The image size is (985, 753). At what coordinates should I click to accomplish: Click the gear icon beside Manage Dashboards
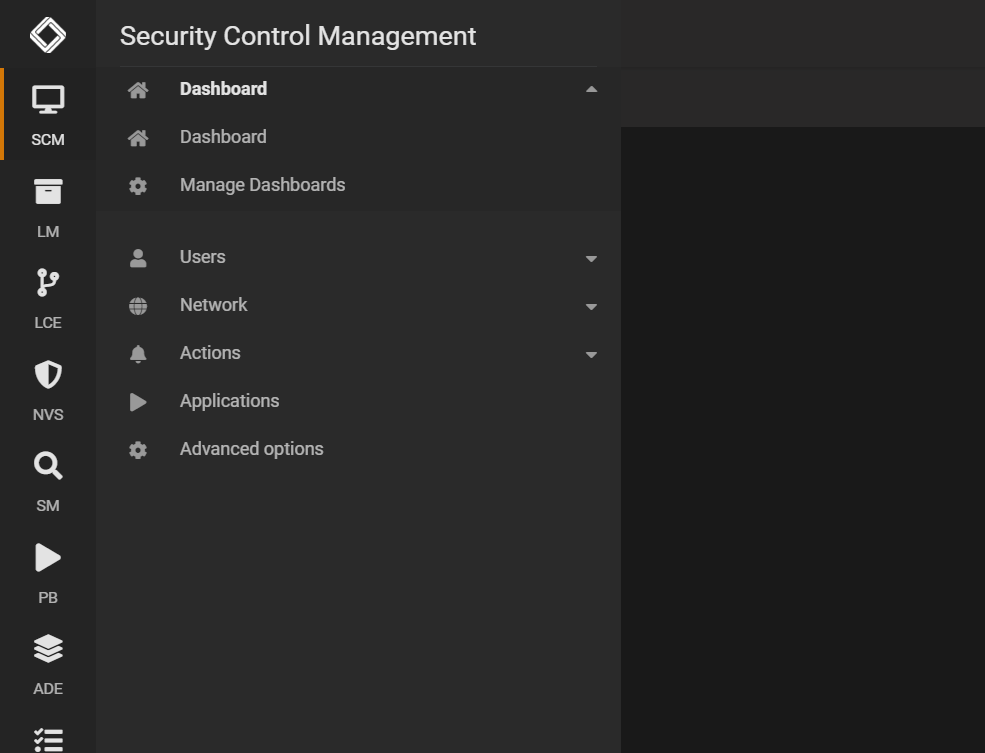(138, 186)
